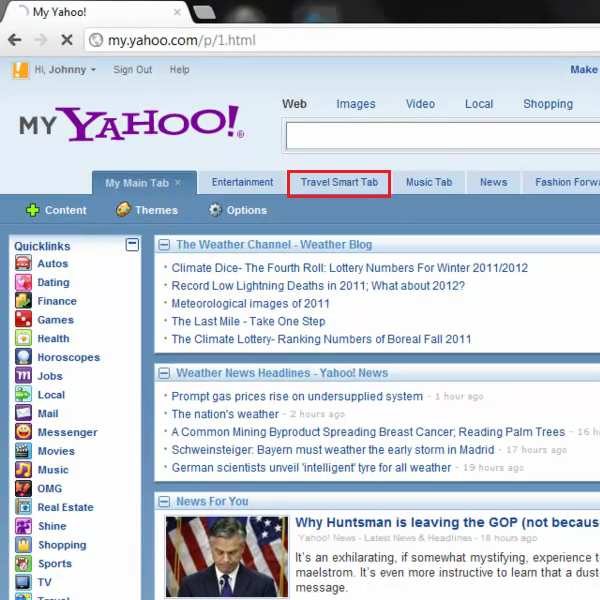Collapse The Weather Channel module

click(164, 245)
